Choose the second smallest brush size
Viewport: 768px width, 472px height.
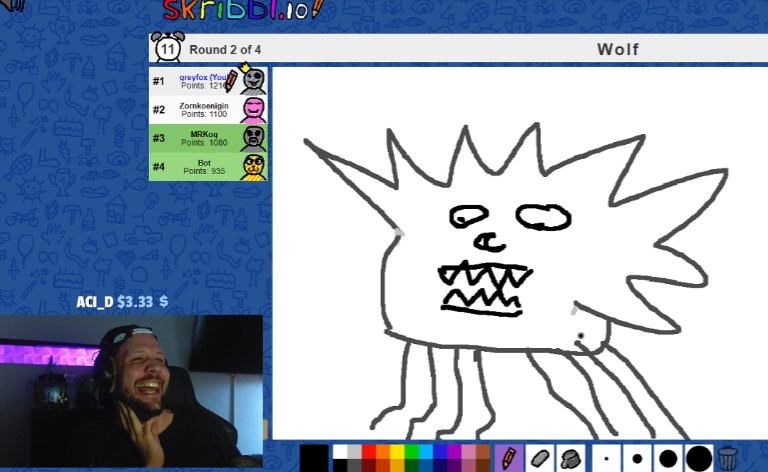[x=637, y=458]
